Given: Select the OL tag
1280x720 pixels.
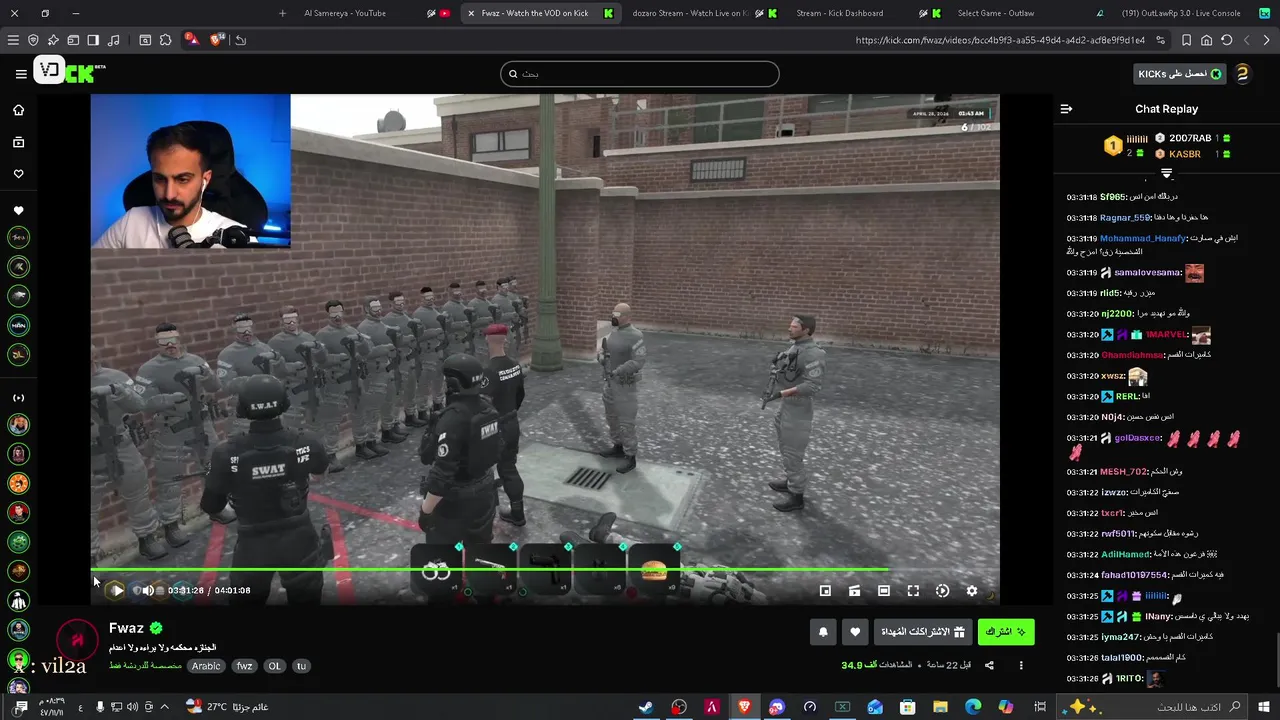Looking at the screenshot, I should 274,666.
